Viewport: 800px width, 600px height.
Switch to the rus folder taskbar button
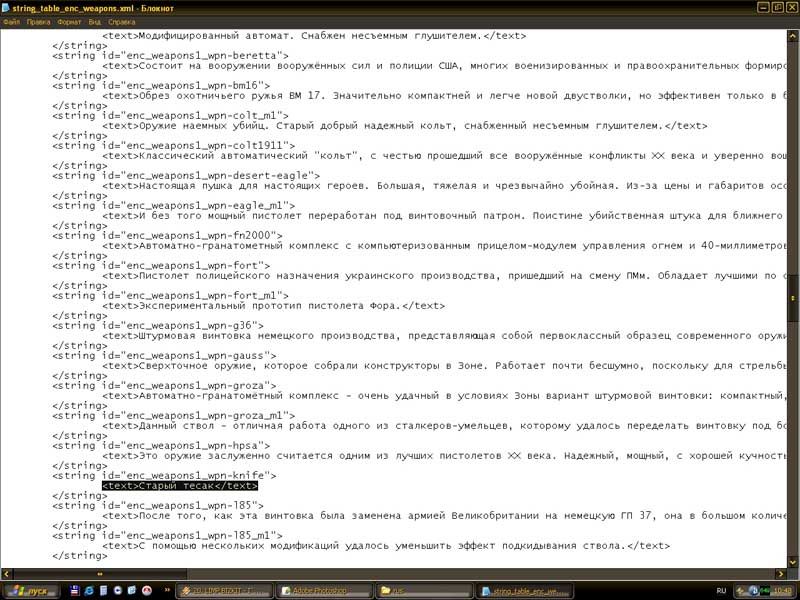424,591
